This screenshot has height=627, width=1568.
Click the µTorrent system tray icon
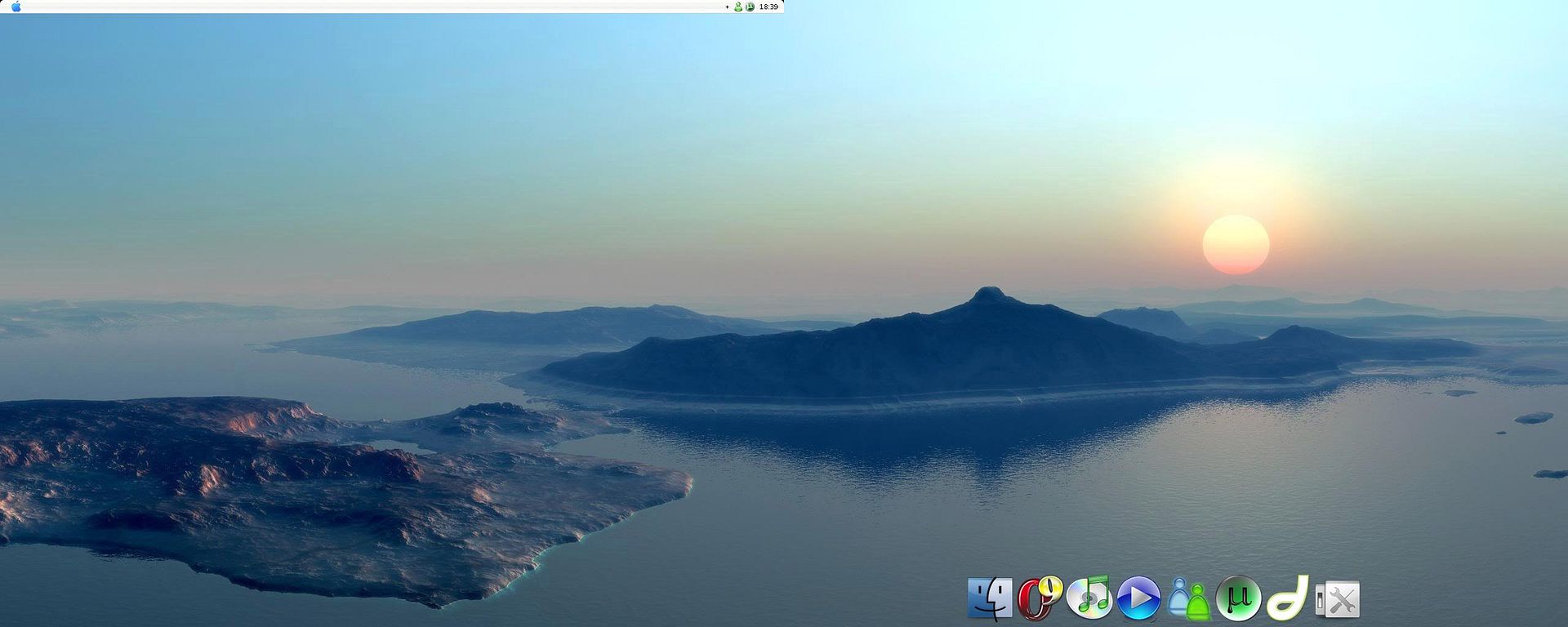[750, 7]
